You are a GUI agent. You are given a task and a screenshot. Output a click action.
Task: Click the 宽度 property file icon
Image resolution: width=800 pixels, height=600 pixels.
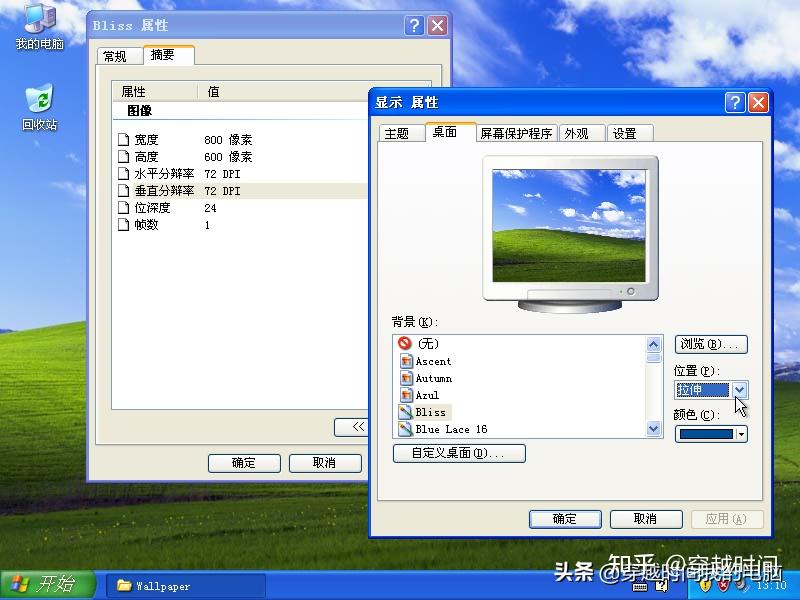(x=123, y=139)
